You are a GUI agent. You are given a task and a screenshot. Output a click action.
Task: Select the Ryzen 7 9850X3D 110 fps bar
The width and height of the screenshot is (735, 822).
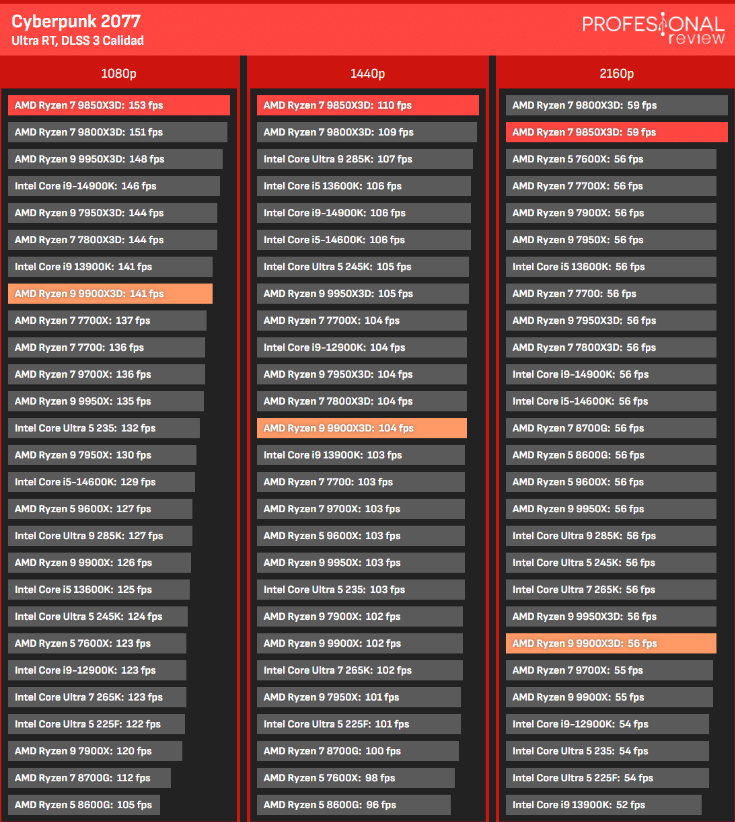click(x=368, y=105)
